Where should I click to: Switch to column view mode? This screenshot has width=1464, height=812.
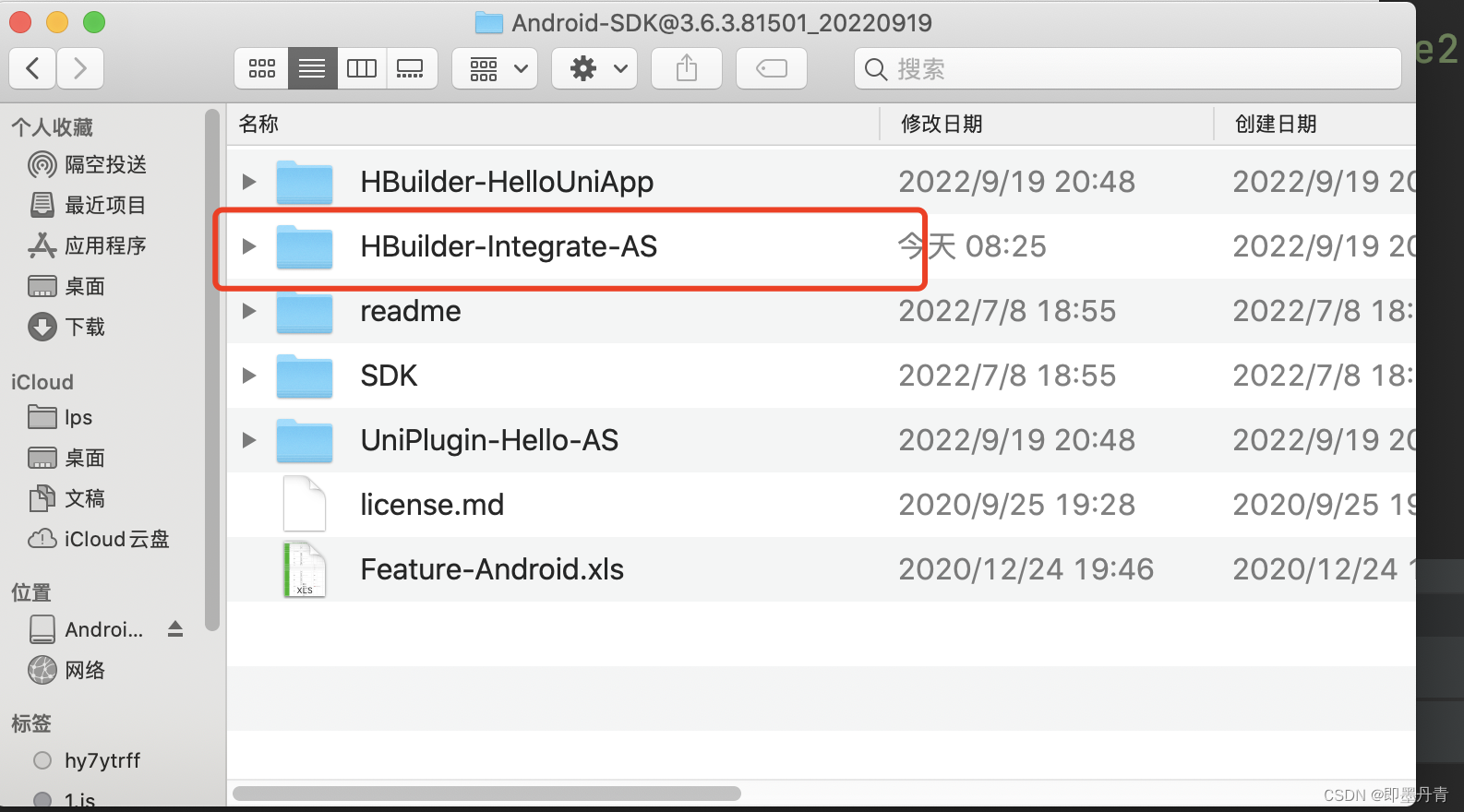tap(362, 68)
